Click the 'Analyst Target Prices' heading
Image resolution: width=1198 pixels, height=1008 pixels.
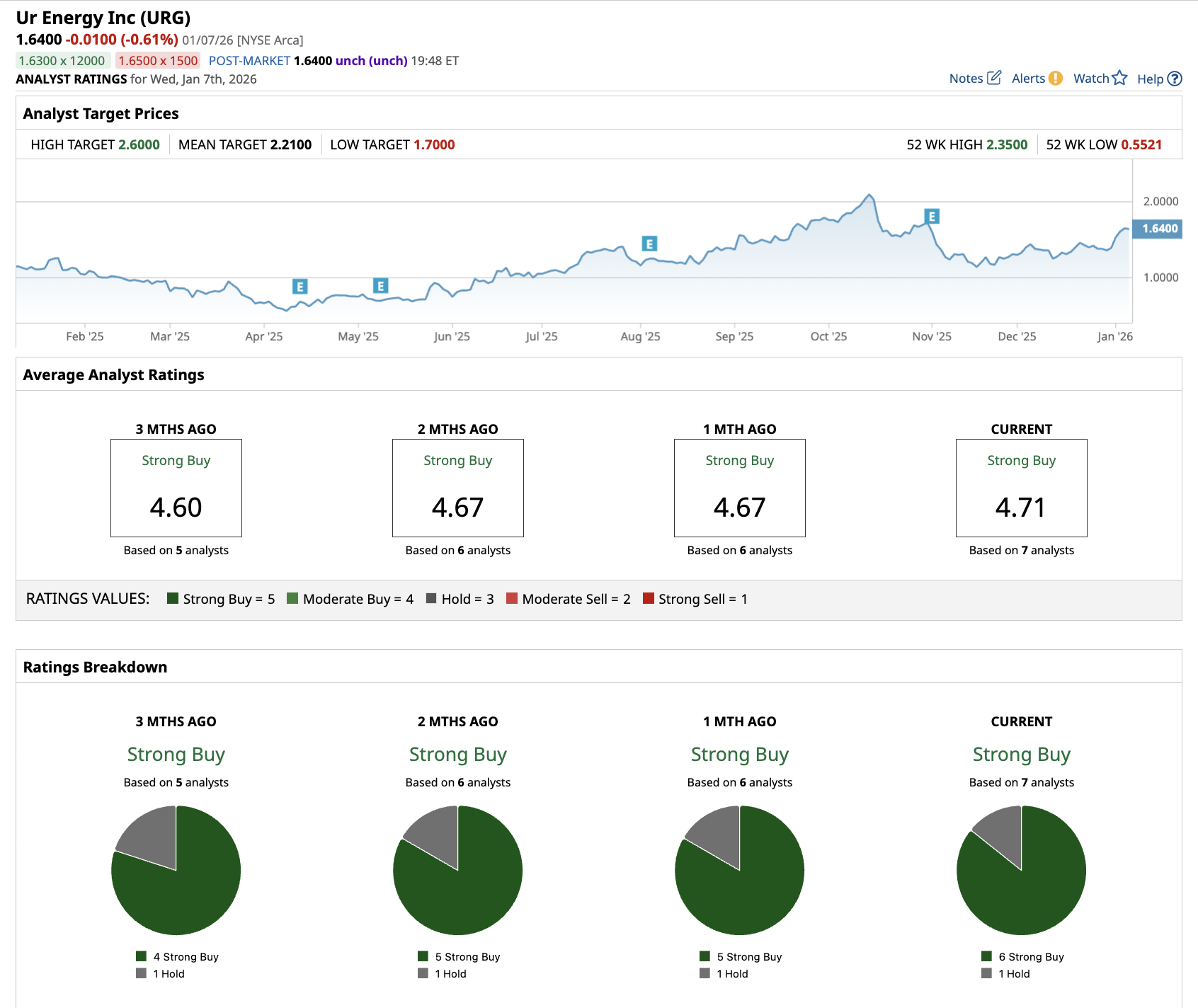point(101,113)
